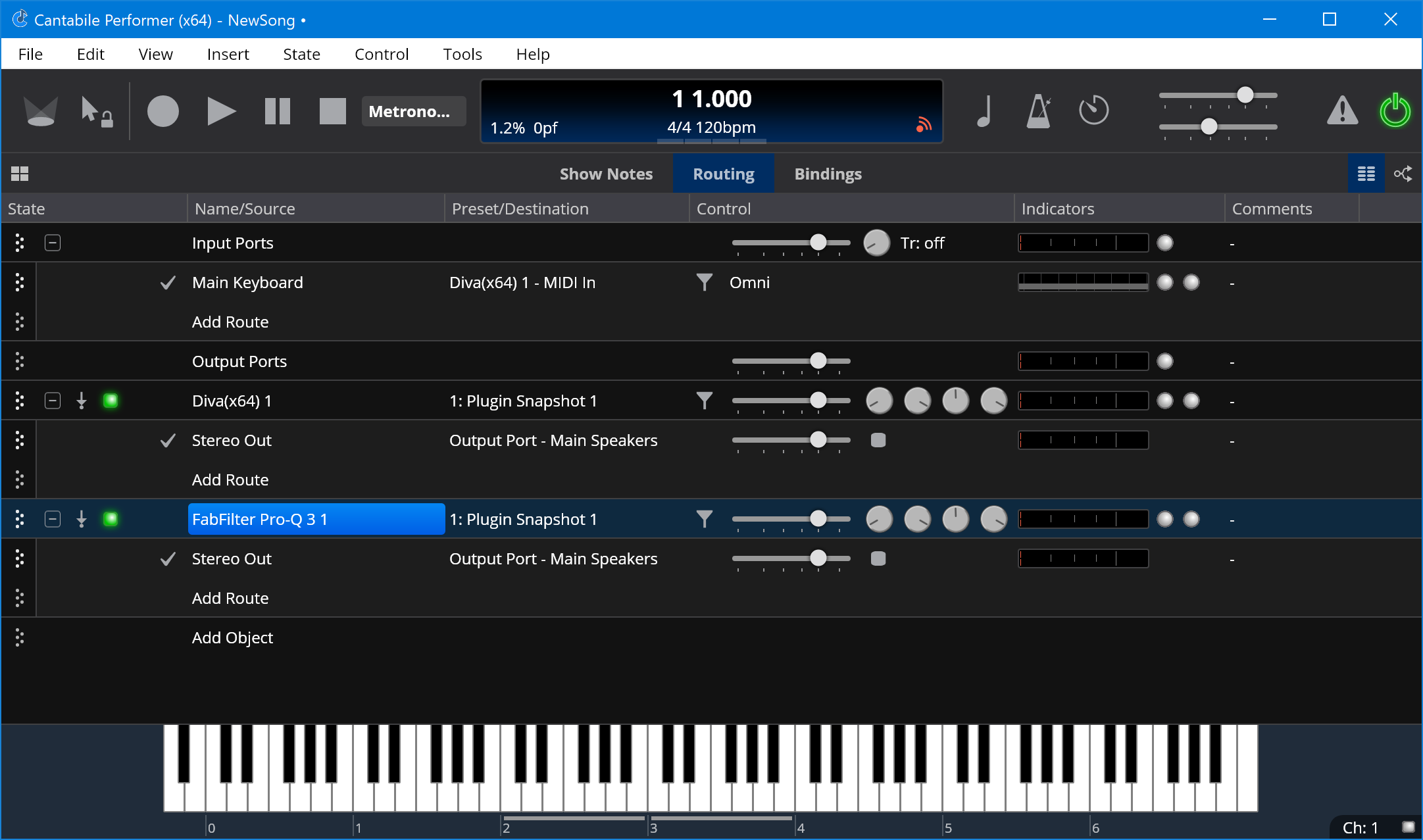This screenshot has width=1423, height=840.
Task: Click the FabFilter Stereo Out square mute button
Action: click(878, 558)
